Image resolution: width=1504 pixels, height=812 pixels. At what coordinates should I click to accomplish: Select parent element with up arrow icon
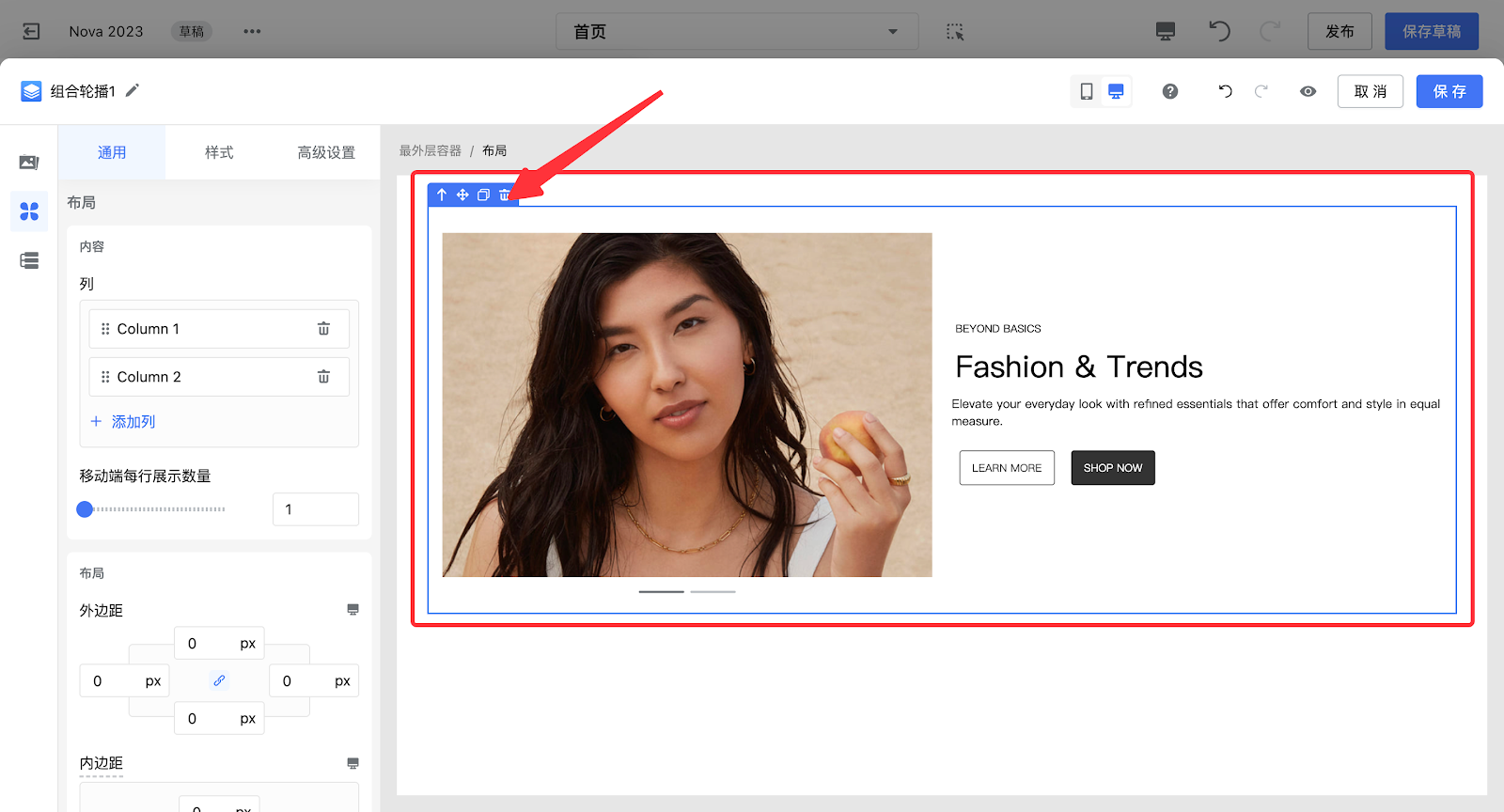tap(442, 195)
